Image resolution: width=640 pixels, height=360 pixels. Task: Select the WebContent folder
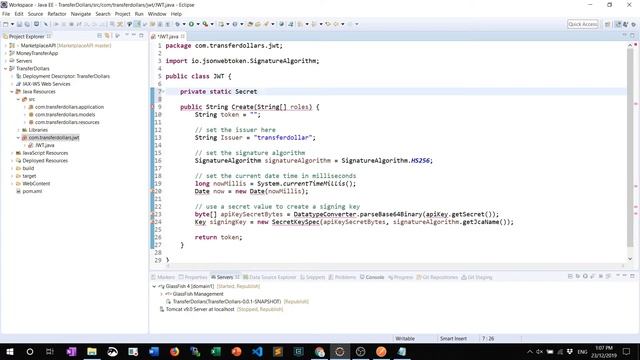pos(36,184)
